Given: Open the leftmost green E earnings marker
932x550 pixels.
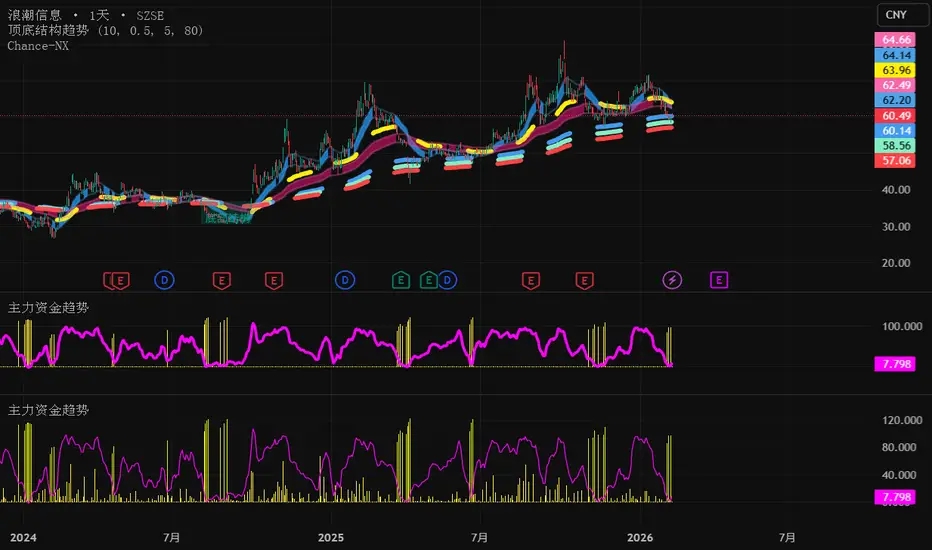Looking at the screenshot, I should pyautogui.click(x=402, y=279).
